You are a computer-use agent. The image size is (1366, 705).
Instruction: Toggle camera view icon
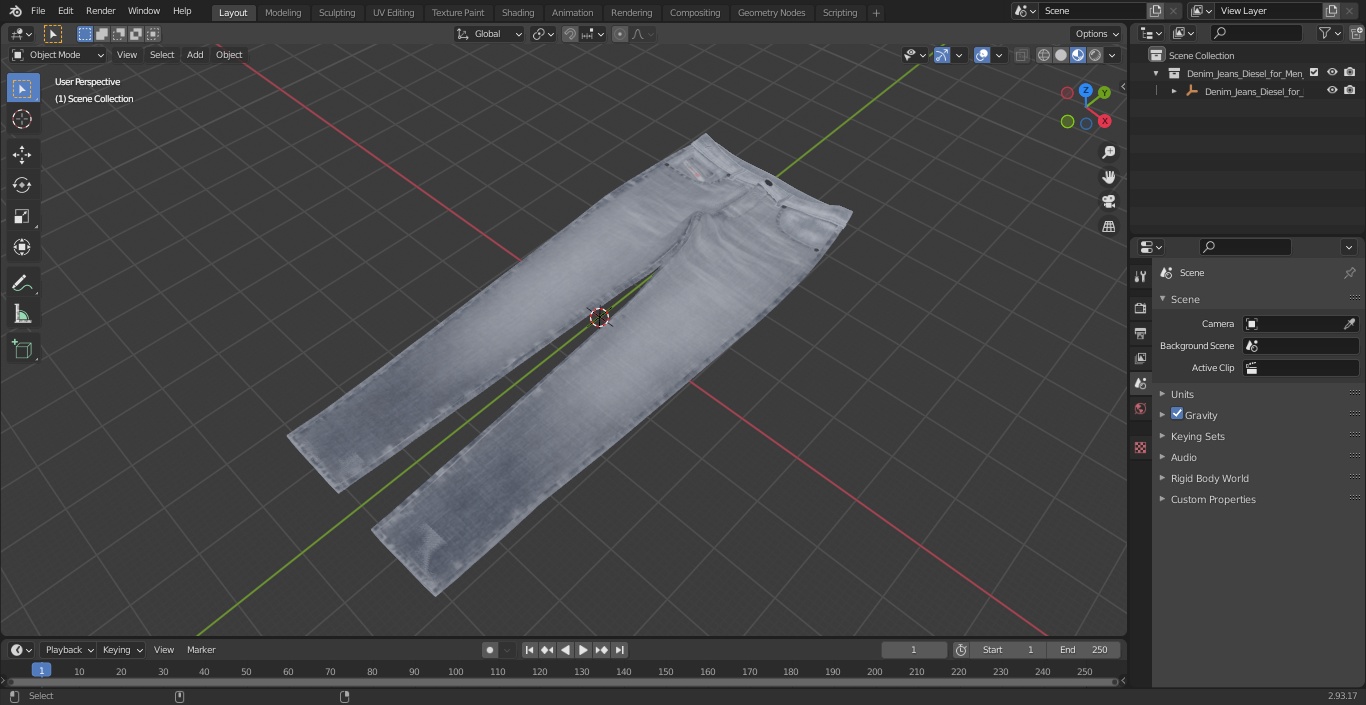click(x=1108, y=201)
